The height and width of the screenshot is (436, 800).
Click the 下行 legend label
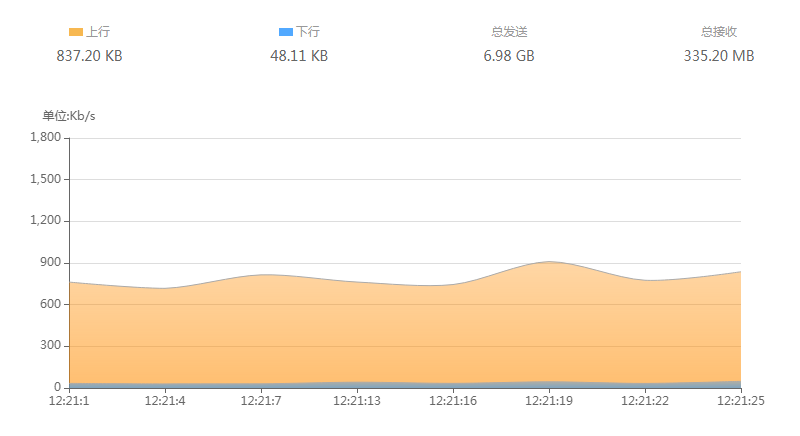308,32
